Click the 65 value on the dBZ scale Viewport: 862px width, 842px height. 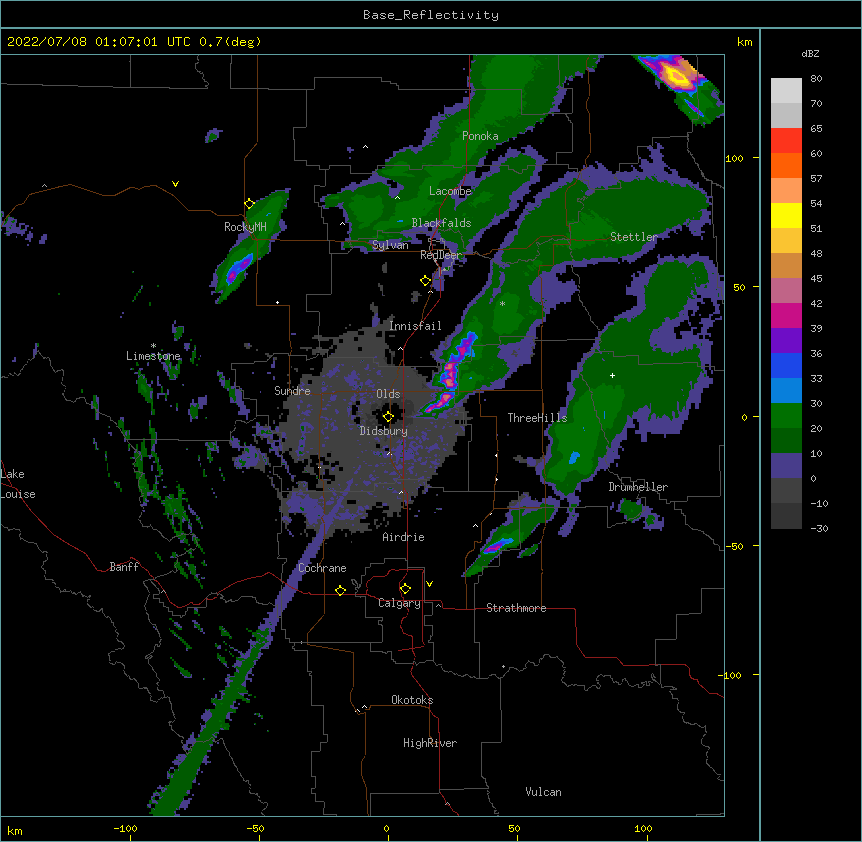coord(816,129)
